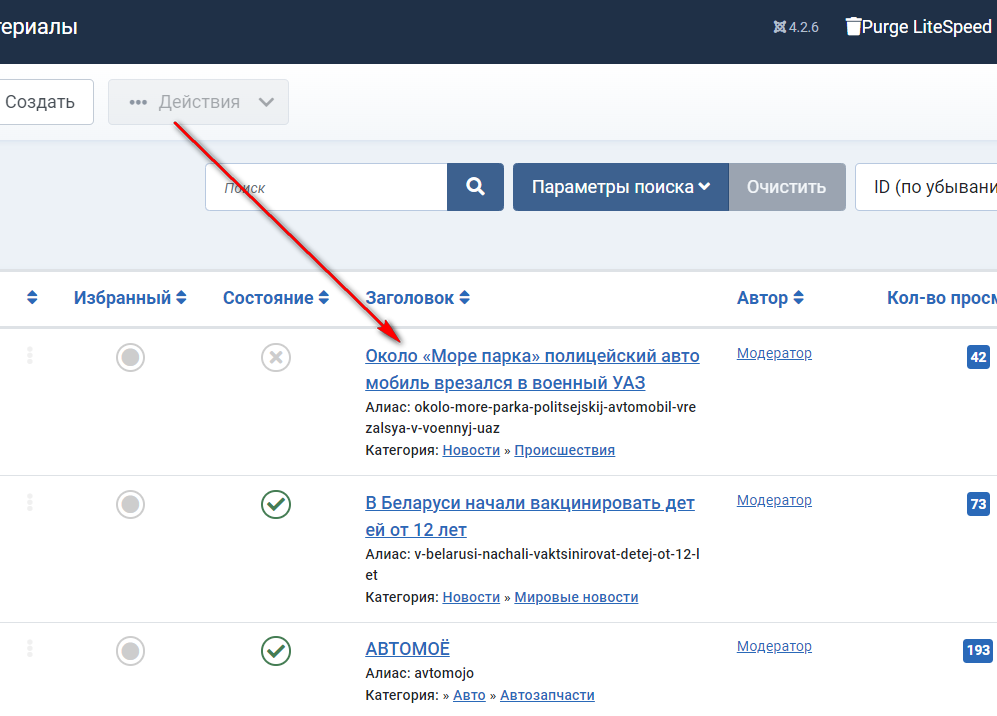This screenshot has width=997, height=716.
Task: Click the Joomla 4.2.6 version icon
Action: [780, 27]
